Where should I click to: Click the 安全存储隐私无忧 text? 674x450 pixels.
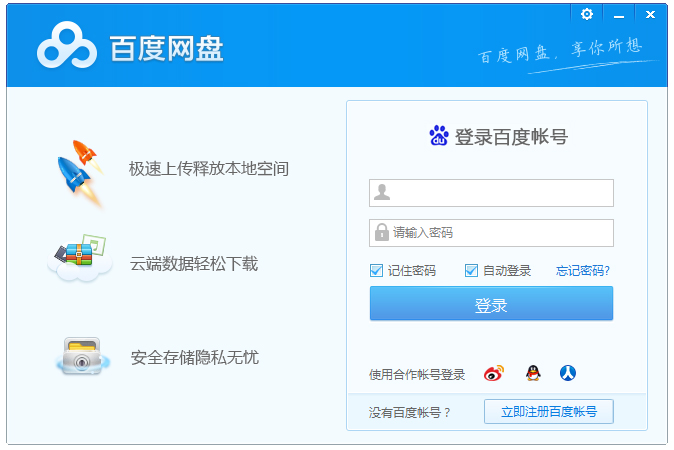(195, 357)
